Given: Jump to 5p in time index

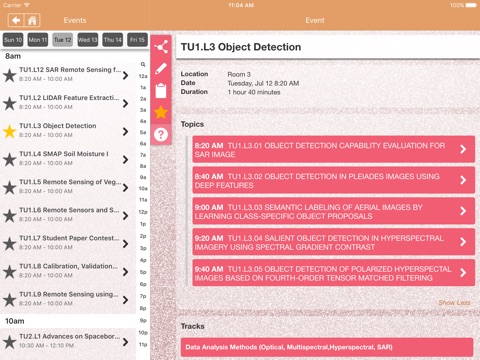Looking at the screenshot, I should click(x=143, y=272).
